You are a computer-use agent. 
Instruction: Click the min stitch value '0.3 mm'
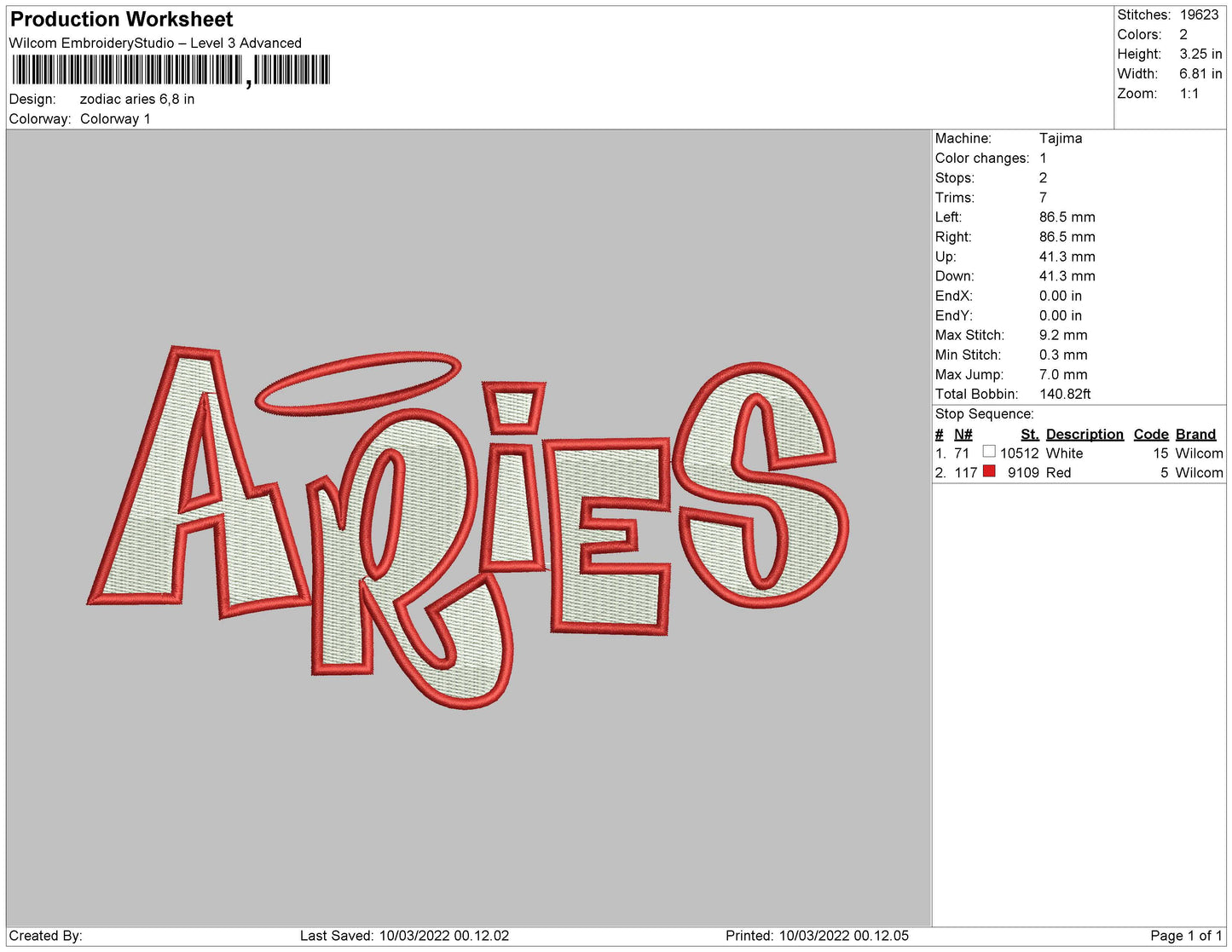1063,355
